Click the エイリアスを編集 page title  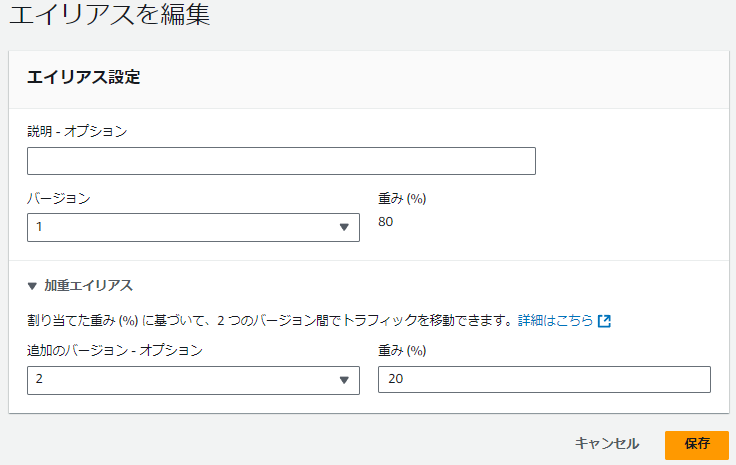coord(109,14)
